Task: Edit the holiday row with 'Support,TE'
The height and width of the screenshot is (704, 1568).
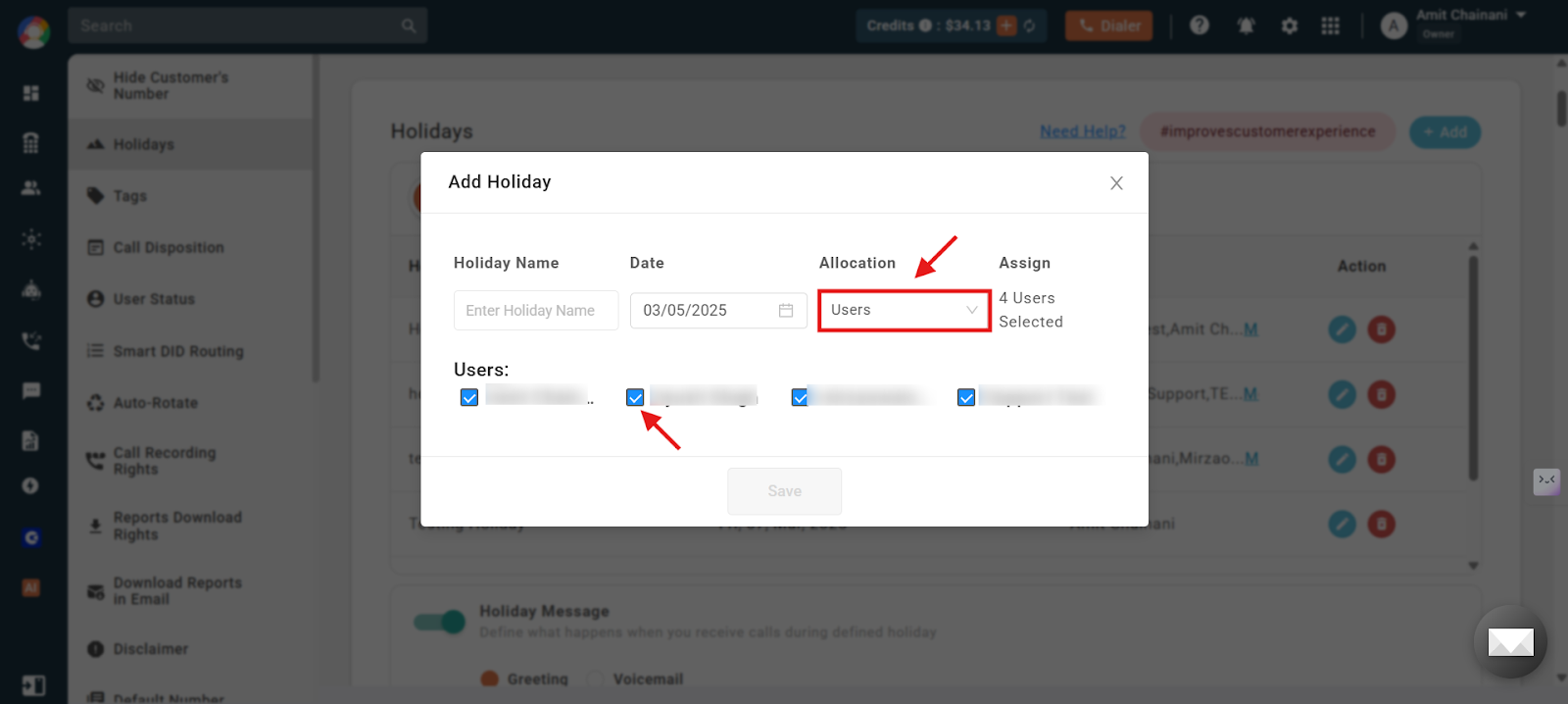Action: click(1342, 394)
